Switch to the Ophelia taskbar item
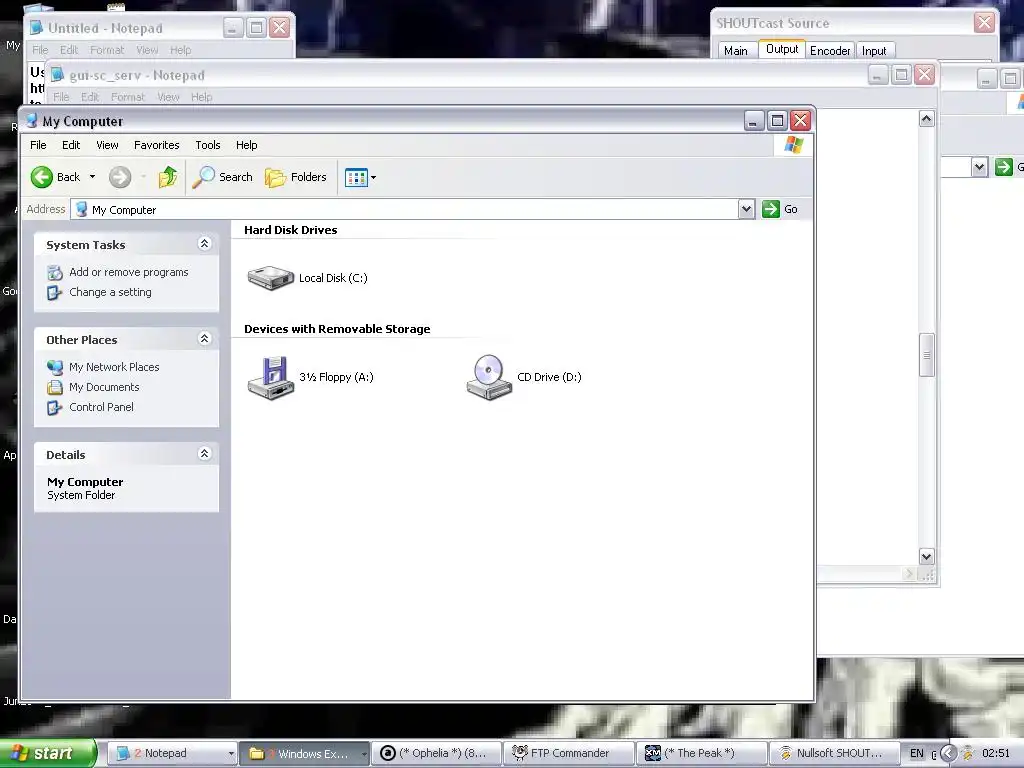This screenshot has width=1024, height=768. coord(438,753)
